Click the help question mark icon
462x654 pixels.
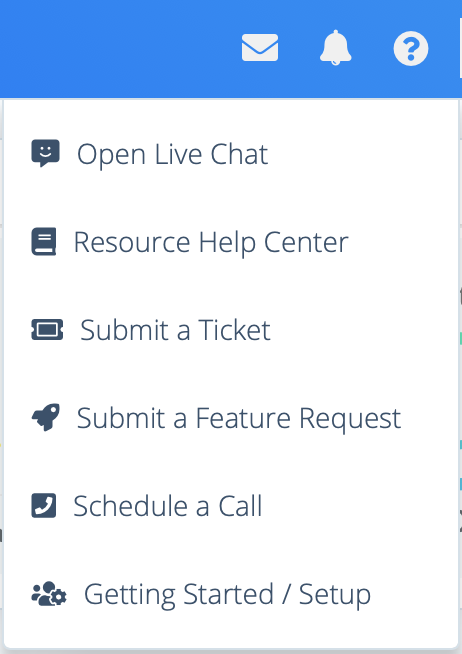(x=411, y=48)
